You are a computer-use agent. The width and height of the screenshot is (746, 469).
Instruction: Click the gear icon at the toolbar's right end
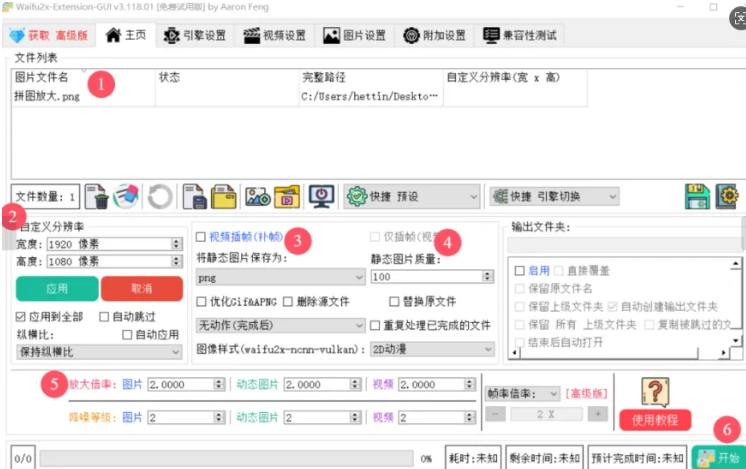727,196
